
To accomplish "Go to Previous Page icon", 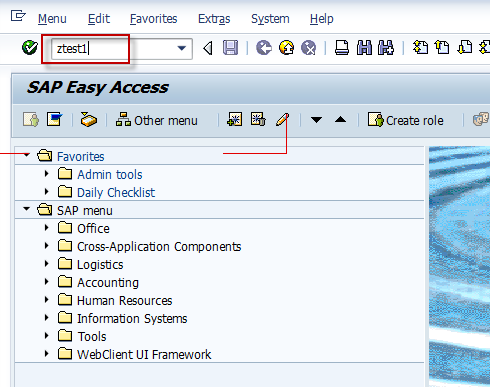I will click(442, 47).
